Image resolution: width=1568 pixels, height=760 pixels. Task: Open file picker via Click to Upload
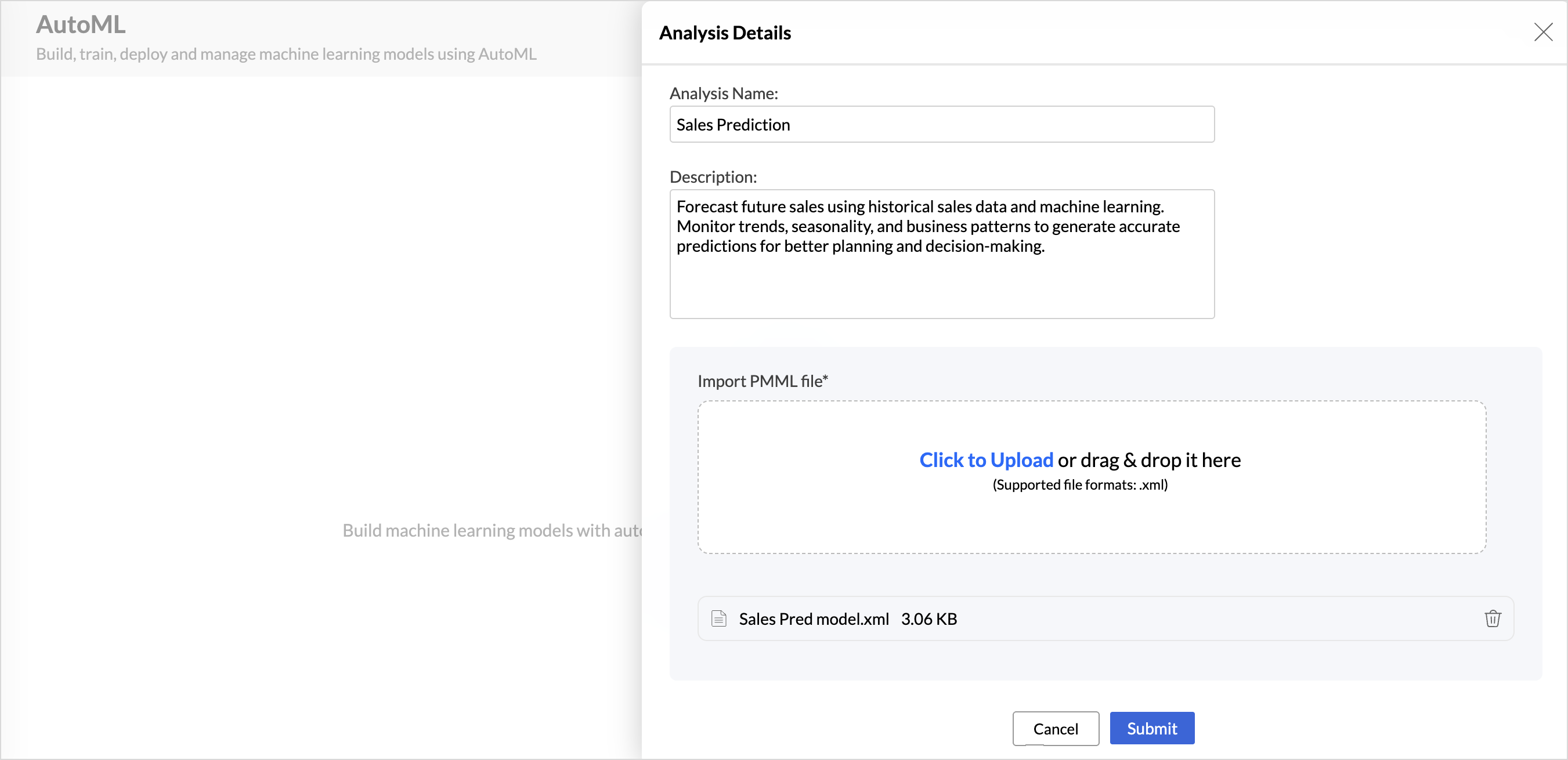pos(985,459)
